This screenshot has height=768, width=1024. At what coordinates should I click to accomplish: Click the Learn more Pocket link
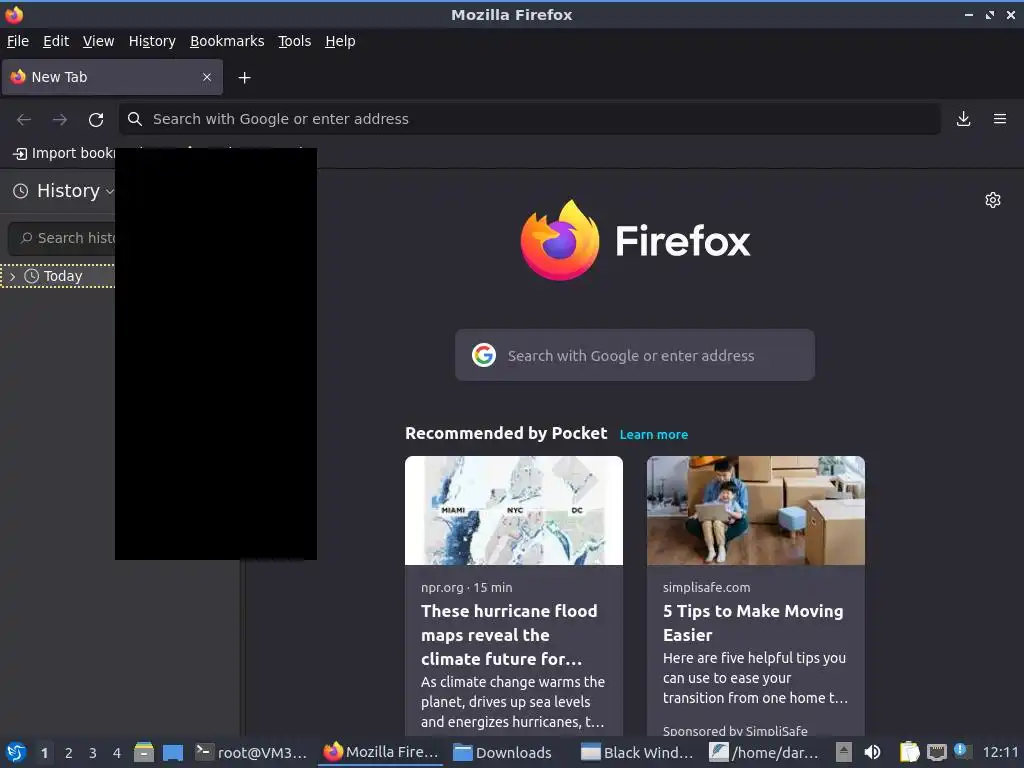(654, 434)
